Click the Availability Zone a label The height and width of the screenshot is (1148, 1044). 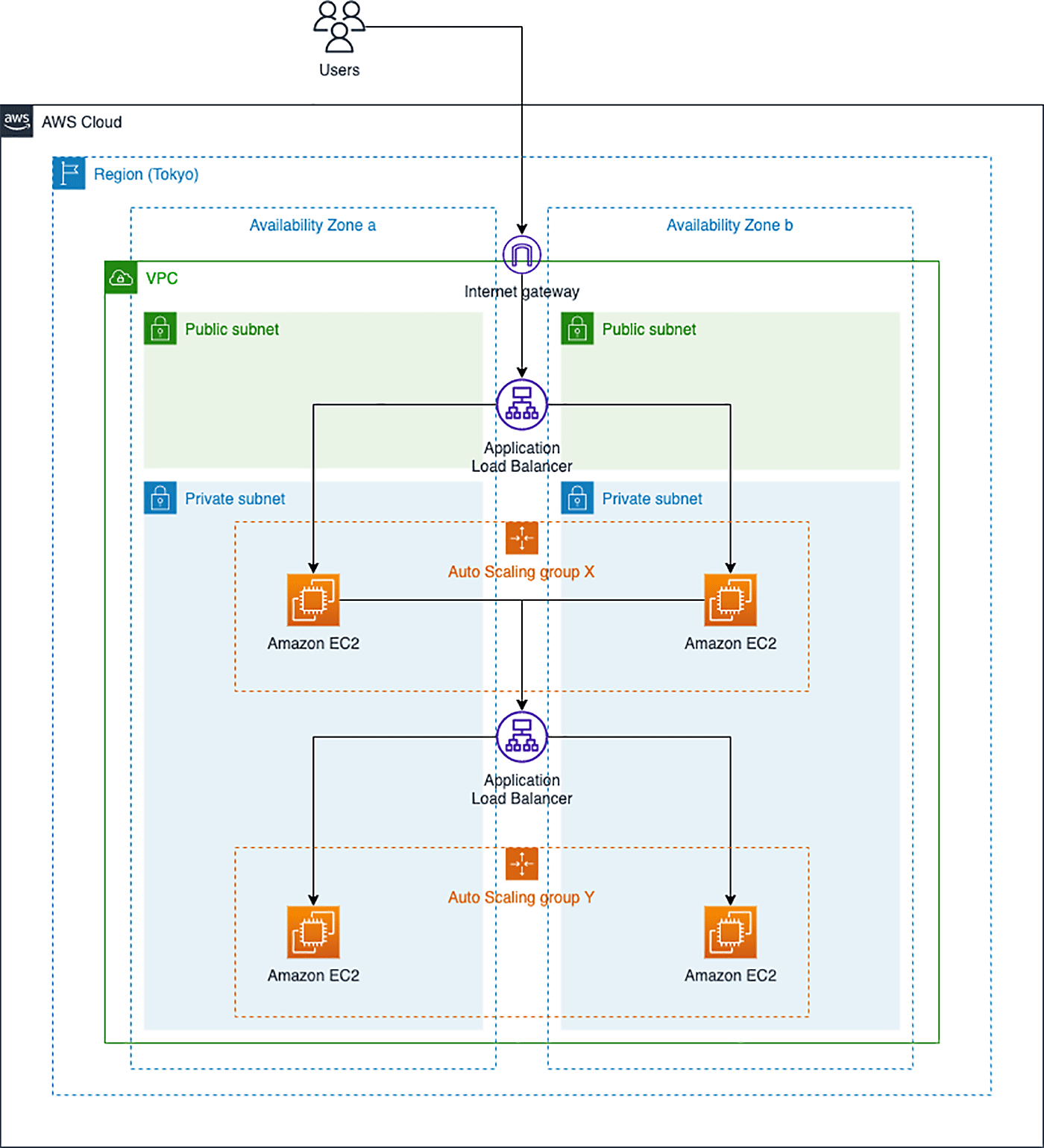tap(312, 225)
